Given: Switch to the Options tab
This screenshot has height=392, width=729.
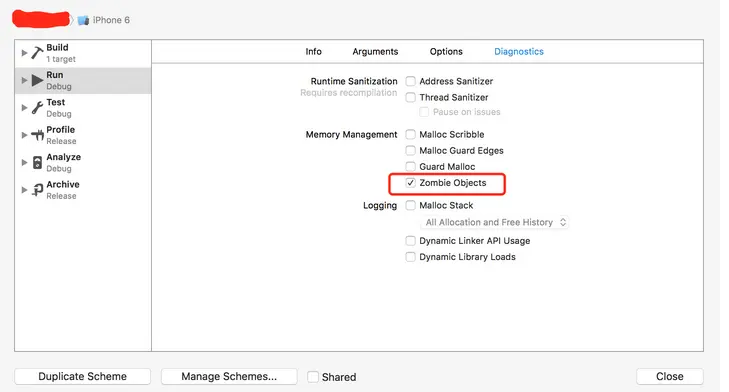Looking at the screenshot, I should point(446,52).
